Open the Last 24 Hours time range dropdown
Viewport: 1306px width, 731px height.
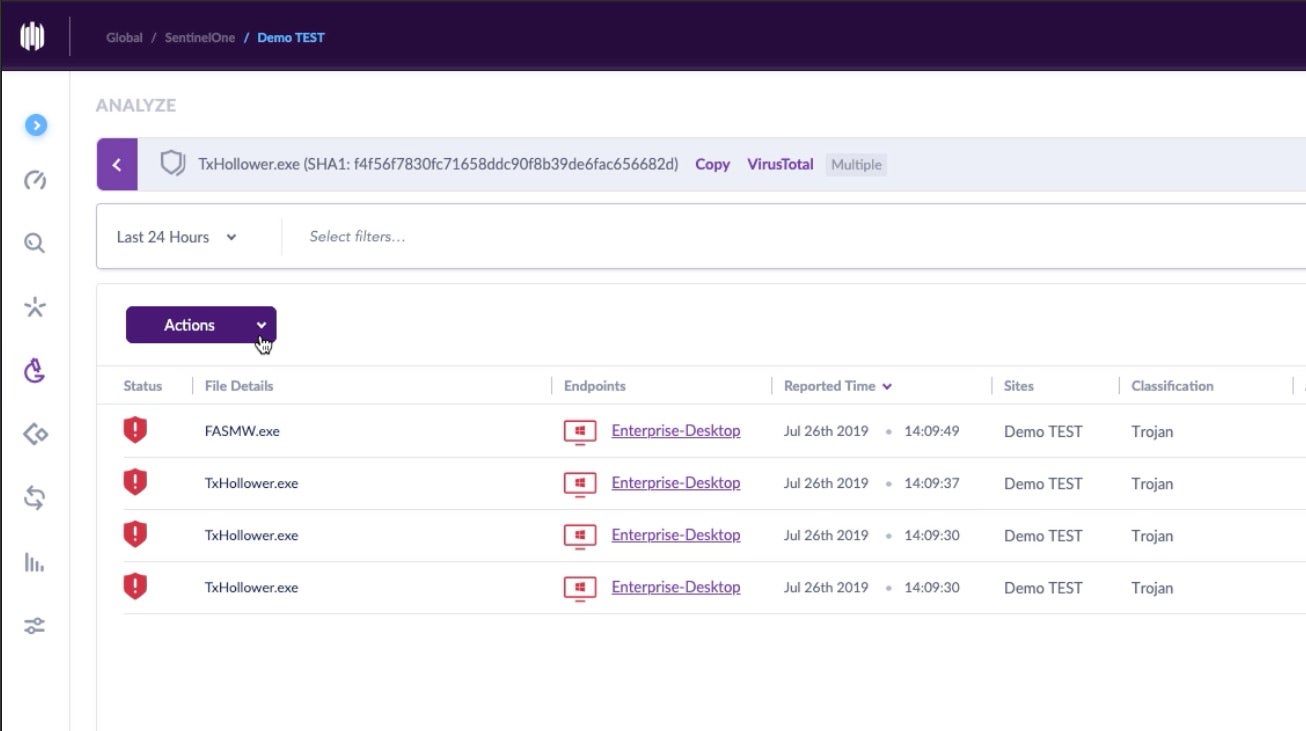point(176,237)
